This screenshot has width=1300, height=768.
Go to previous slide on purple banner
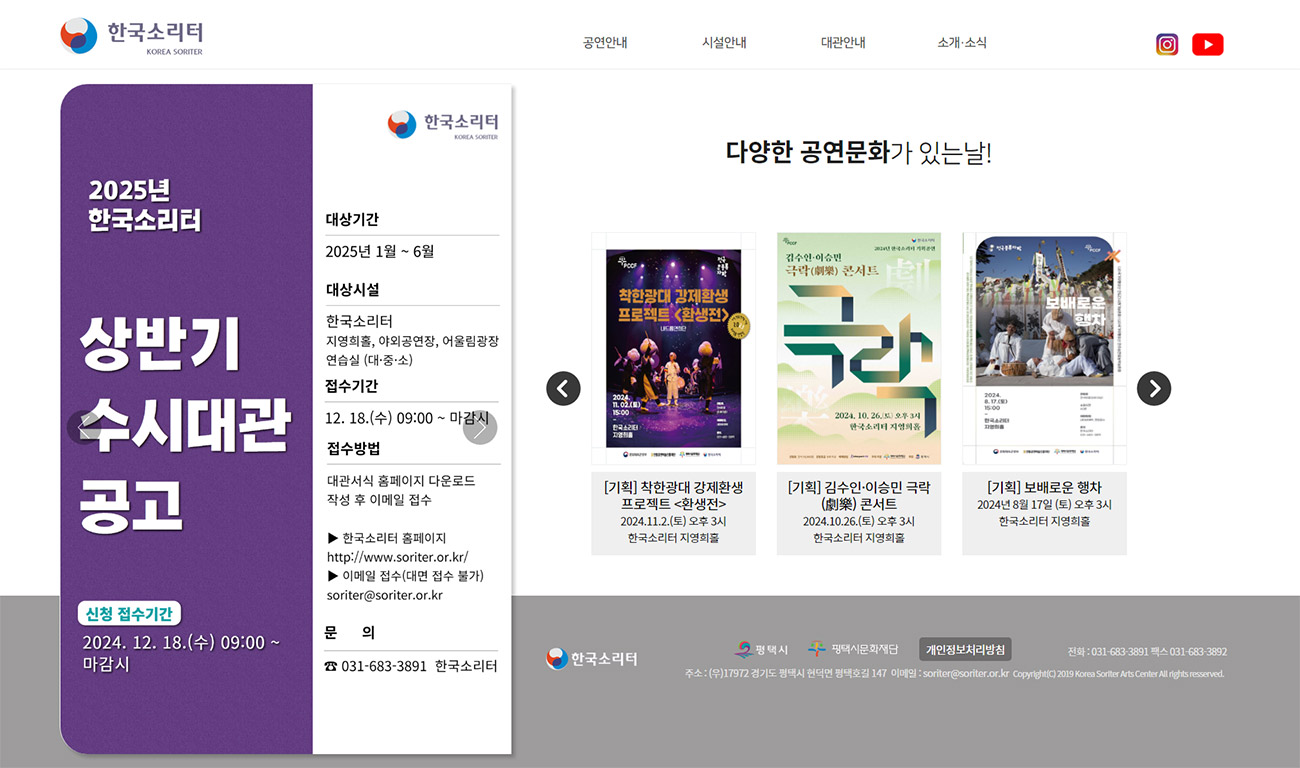point(84,427)
